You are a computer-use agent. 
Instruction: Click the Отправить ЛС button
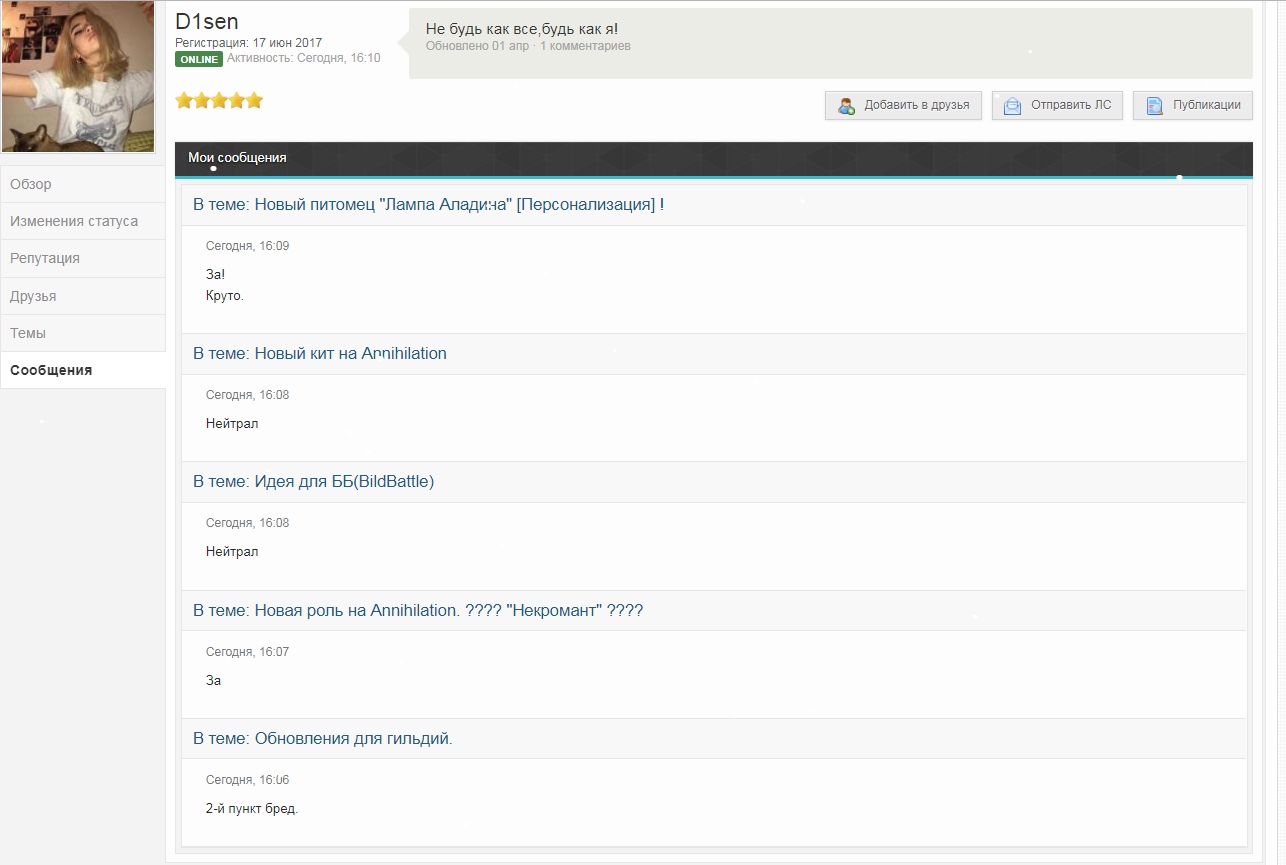[1058, 105]
